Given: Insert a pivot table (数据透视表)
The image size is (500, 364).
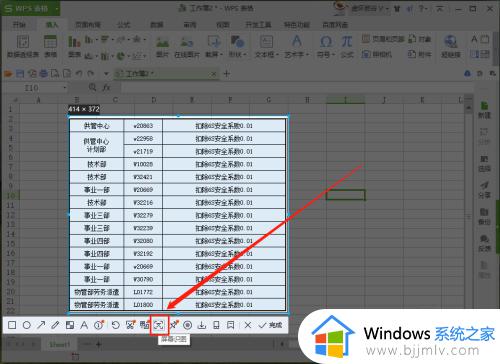Looking at the screenshot, I should coord(23,47).
